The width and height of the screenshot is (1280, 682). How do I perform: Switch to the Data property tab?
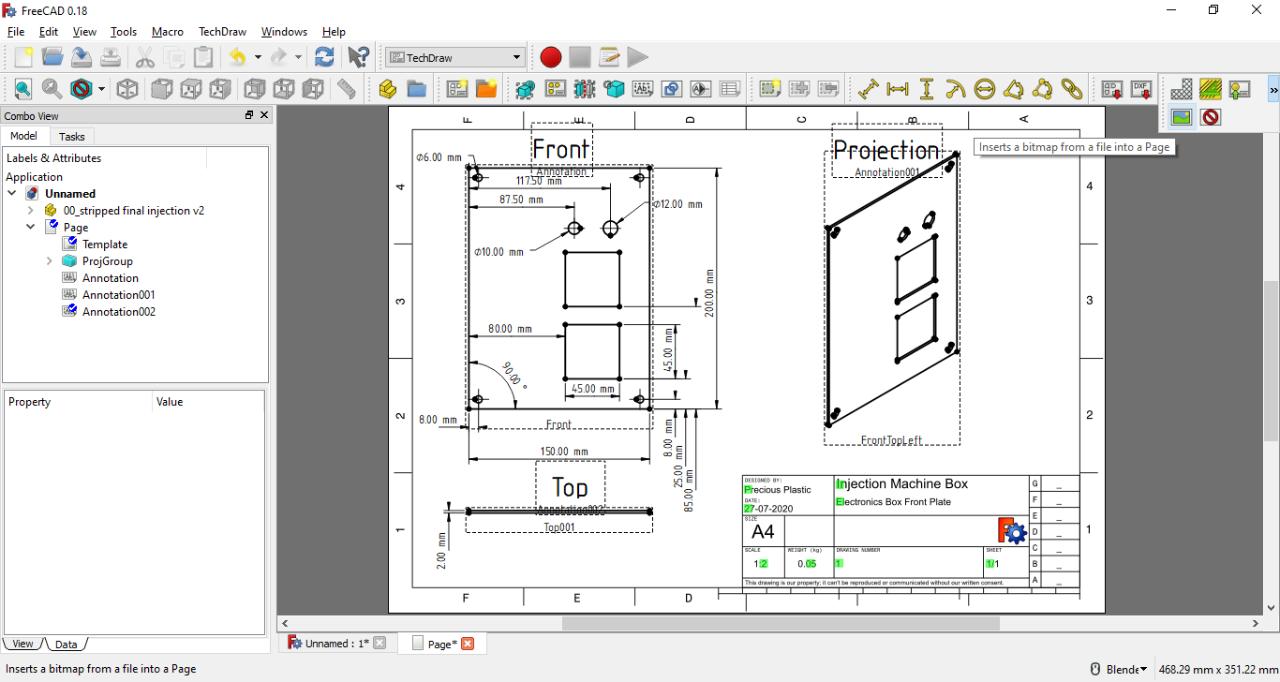[67, 644]
